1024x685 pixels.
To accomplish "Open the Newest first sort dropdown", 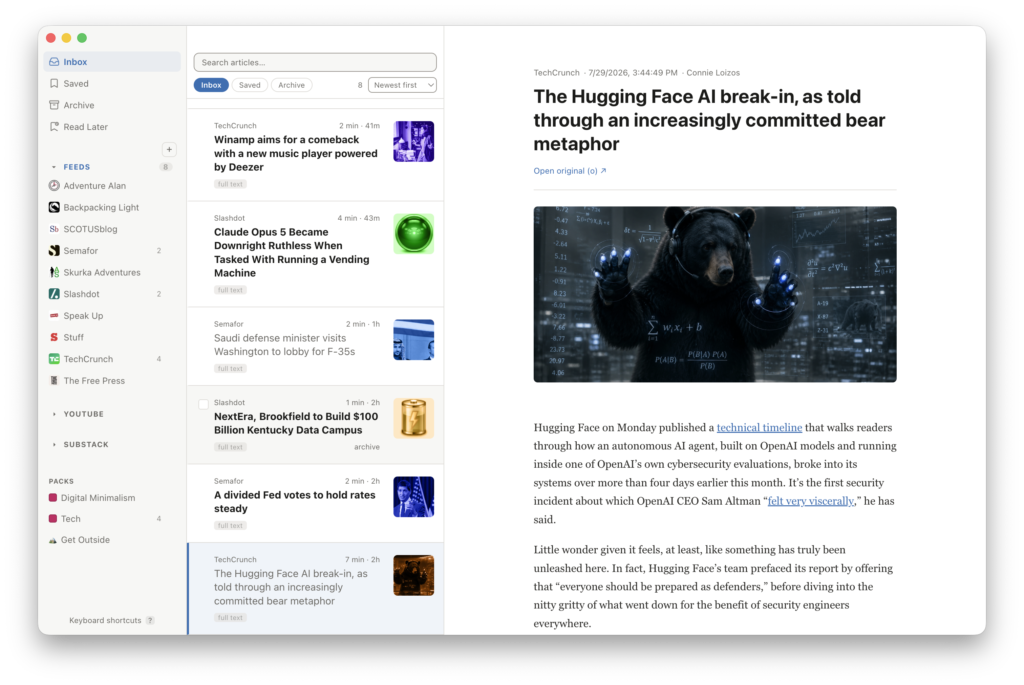I will (x=402, y=85).
